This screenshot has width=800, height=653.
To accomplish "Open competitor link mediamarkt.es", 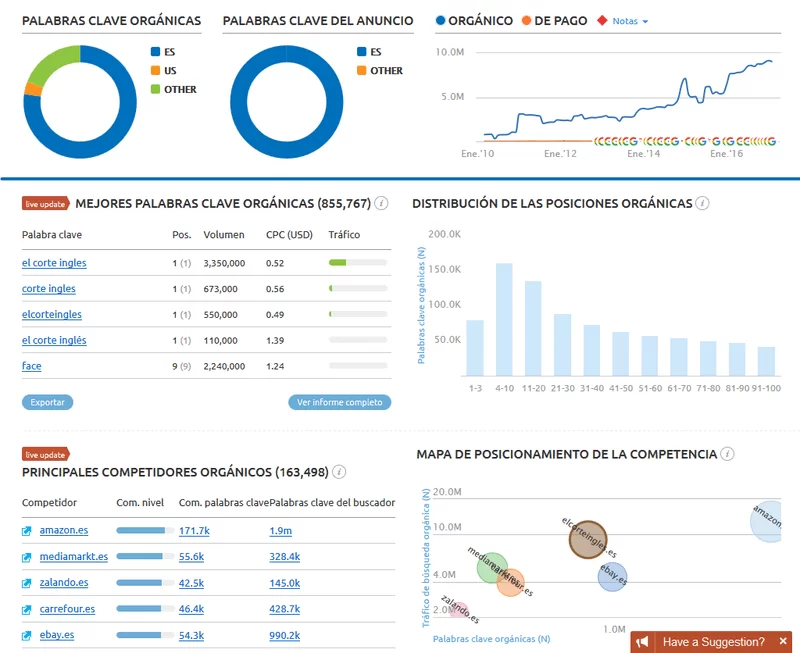I will click(x=74, y=557).
